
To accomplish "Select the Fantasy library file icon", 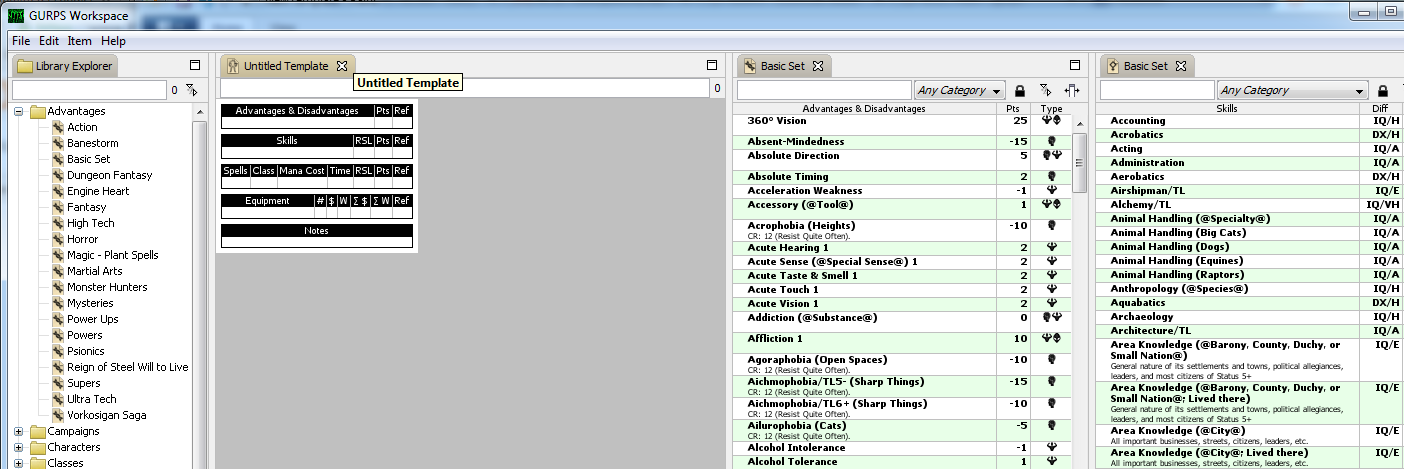I will tap(57, 207).
